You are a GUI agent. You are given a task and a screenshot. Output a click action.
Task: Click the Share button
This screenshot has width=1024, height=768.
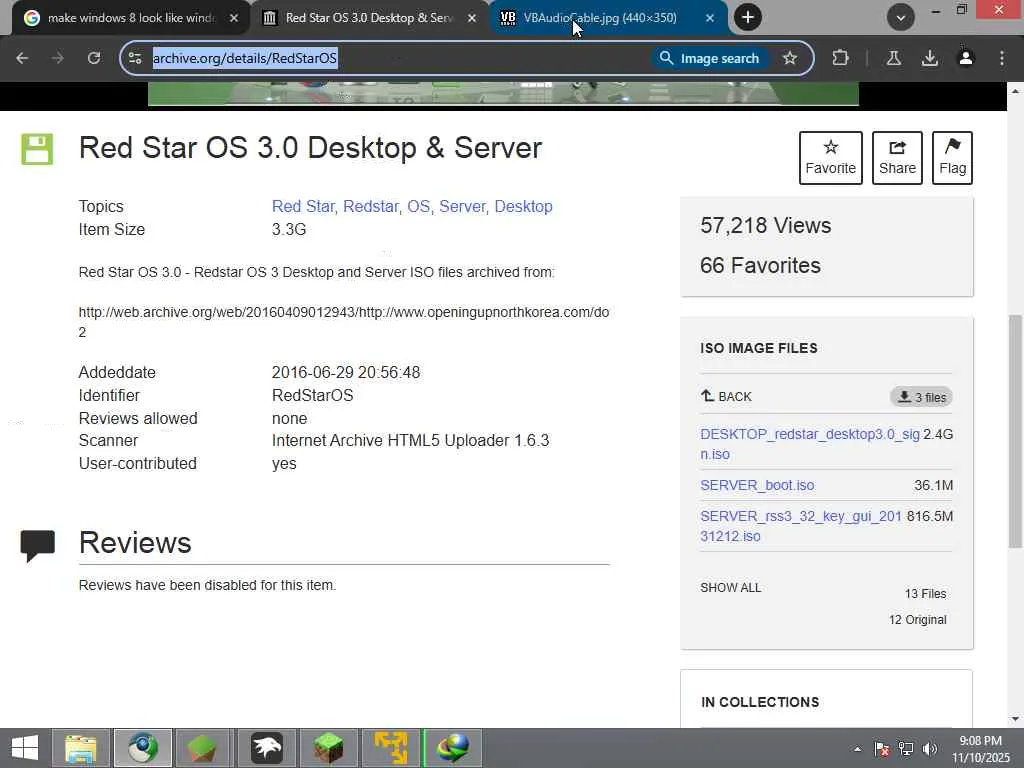pyautogui.click(x=897, y=157)
